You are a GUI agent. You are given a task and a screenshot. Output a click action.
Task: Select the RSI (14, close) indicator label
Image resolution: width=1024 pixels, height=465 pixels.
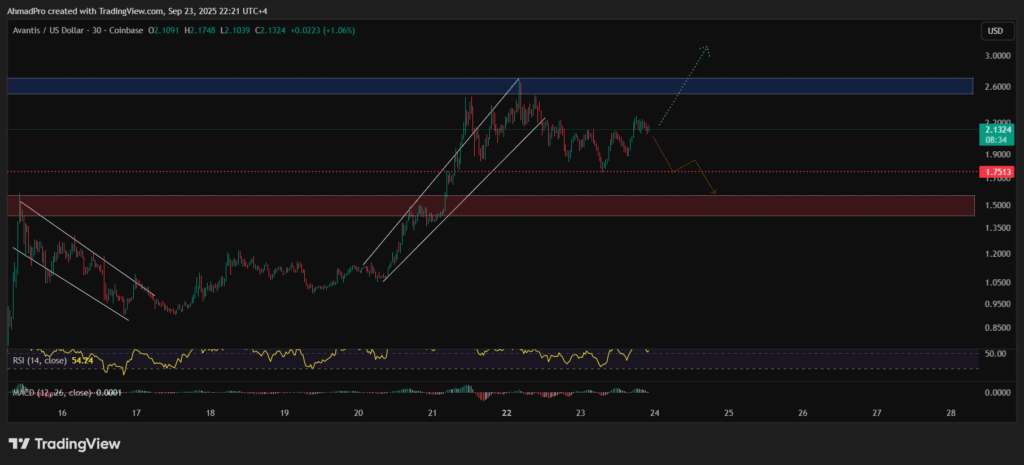click(x=37, y=360)
